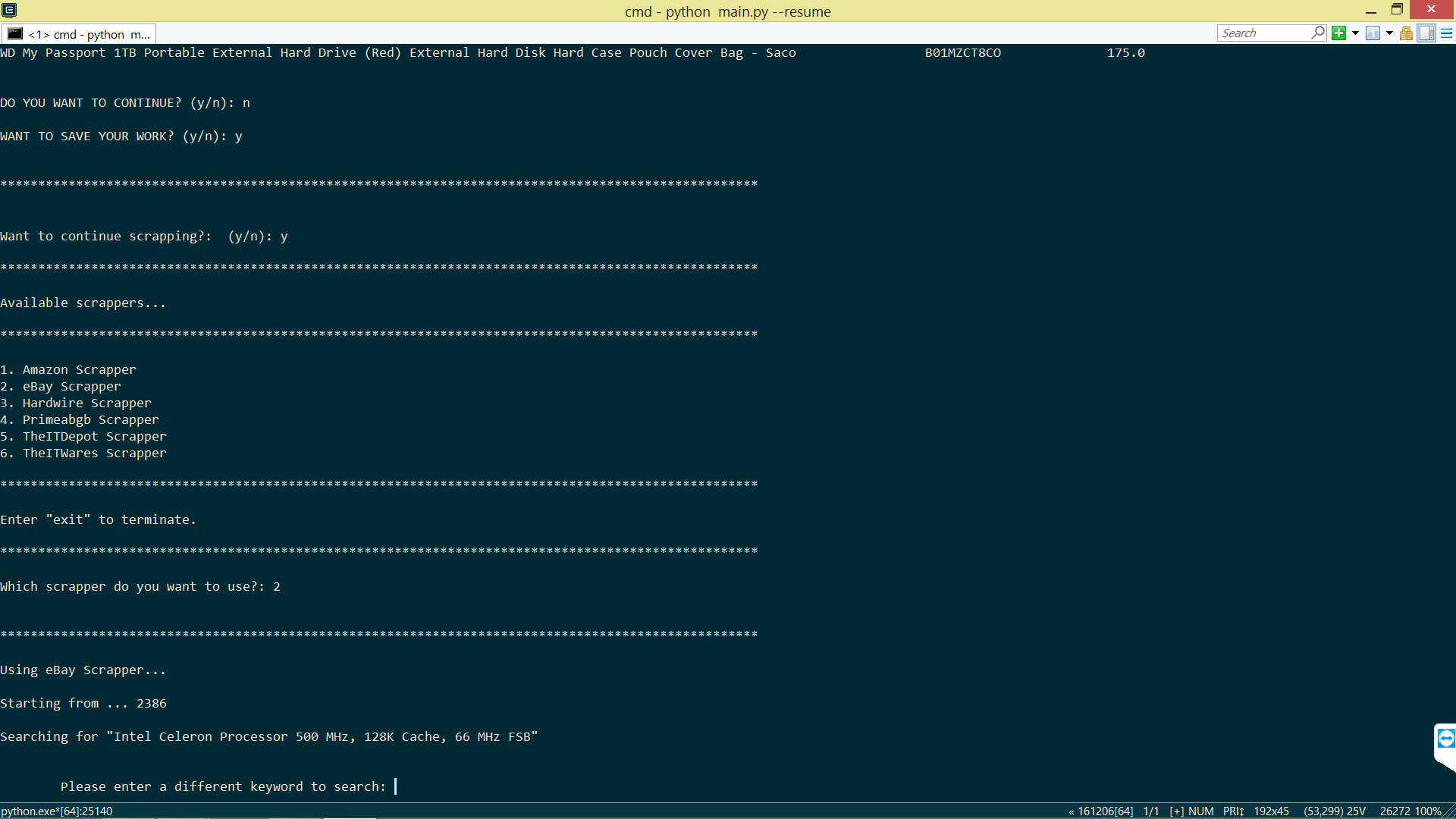Click the '6. TheITWares Scrapper' line

click(x=83, y=453)
